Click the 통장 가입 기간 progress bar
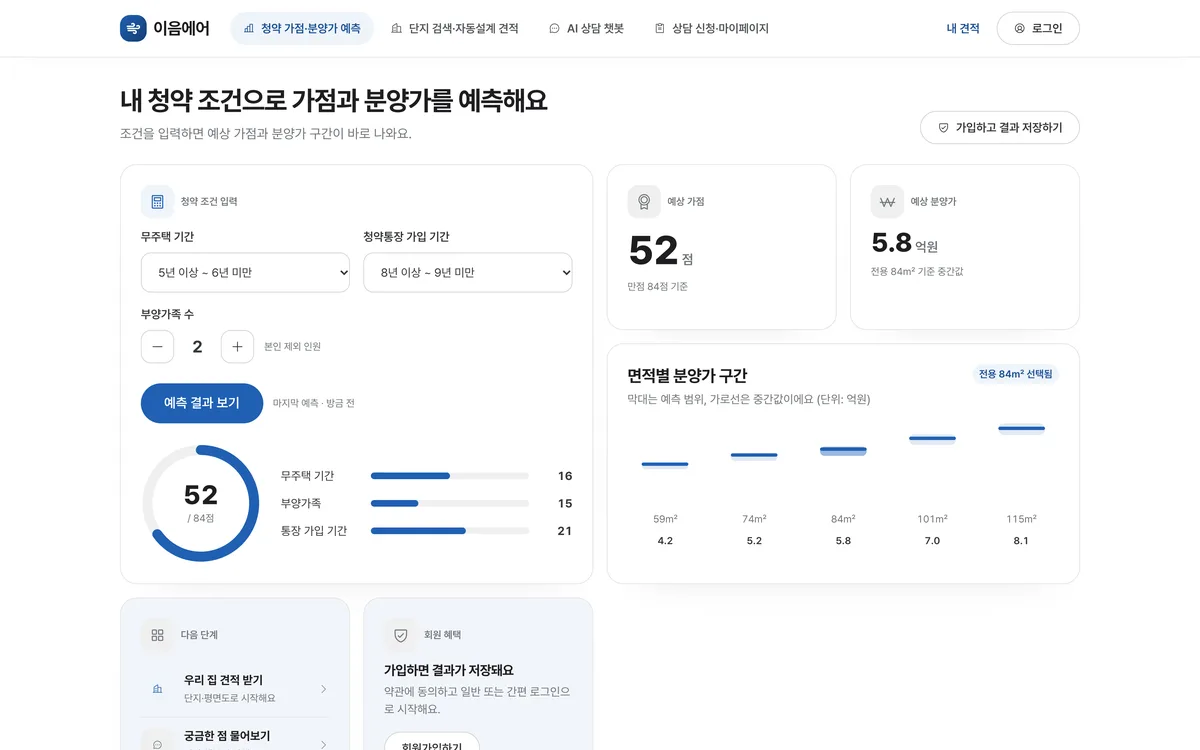 pyautogui.click(x=450, y=531)
